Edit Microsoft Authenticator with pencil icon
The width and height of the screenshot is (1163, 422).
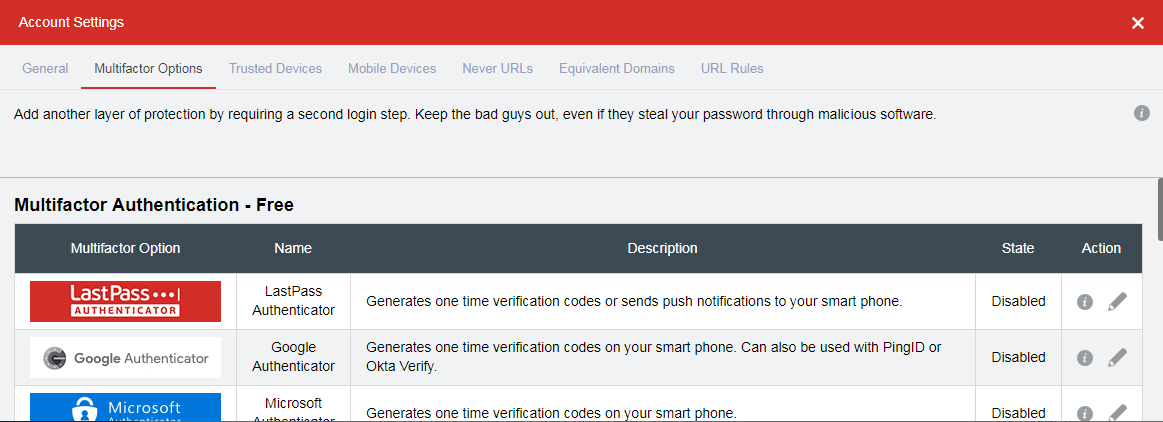pyautogui.click(x=1117, y=412)
